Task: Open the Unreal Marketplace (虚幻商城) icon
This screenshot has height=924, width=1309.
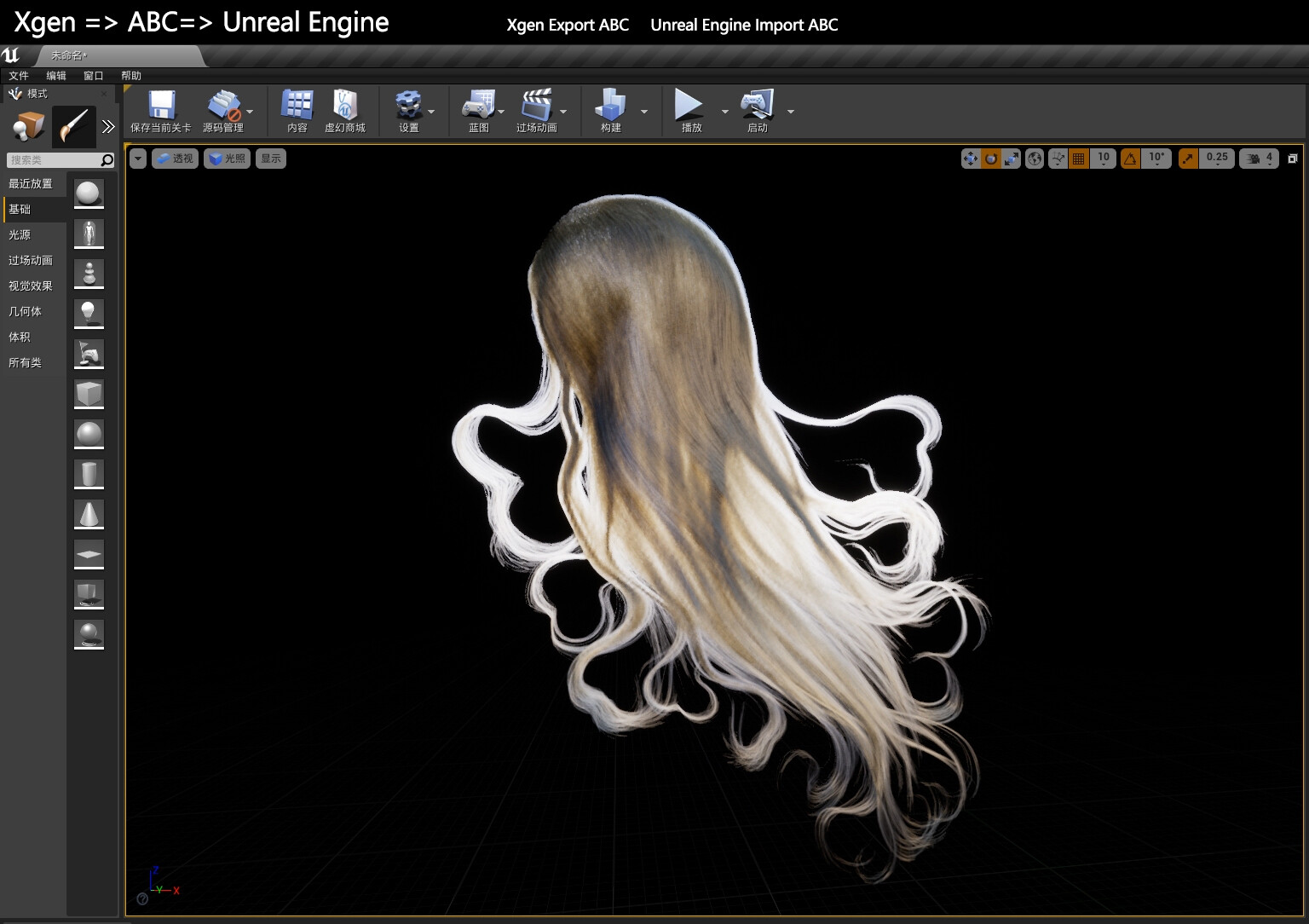Action: click(344, 106)
